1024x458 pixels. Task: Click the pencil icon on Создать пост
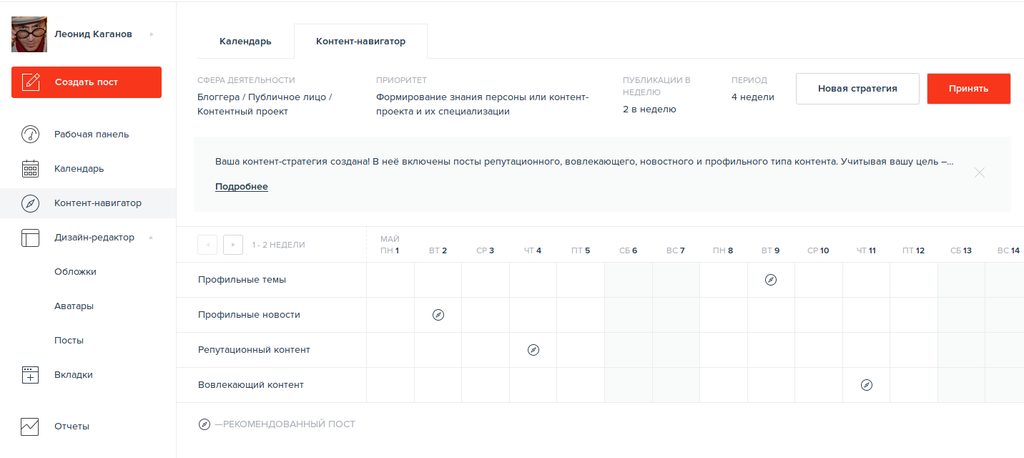(31, 82)
